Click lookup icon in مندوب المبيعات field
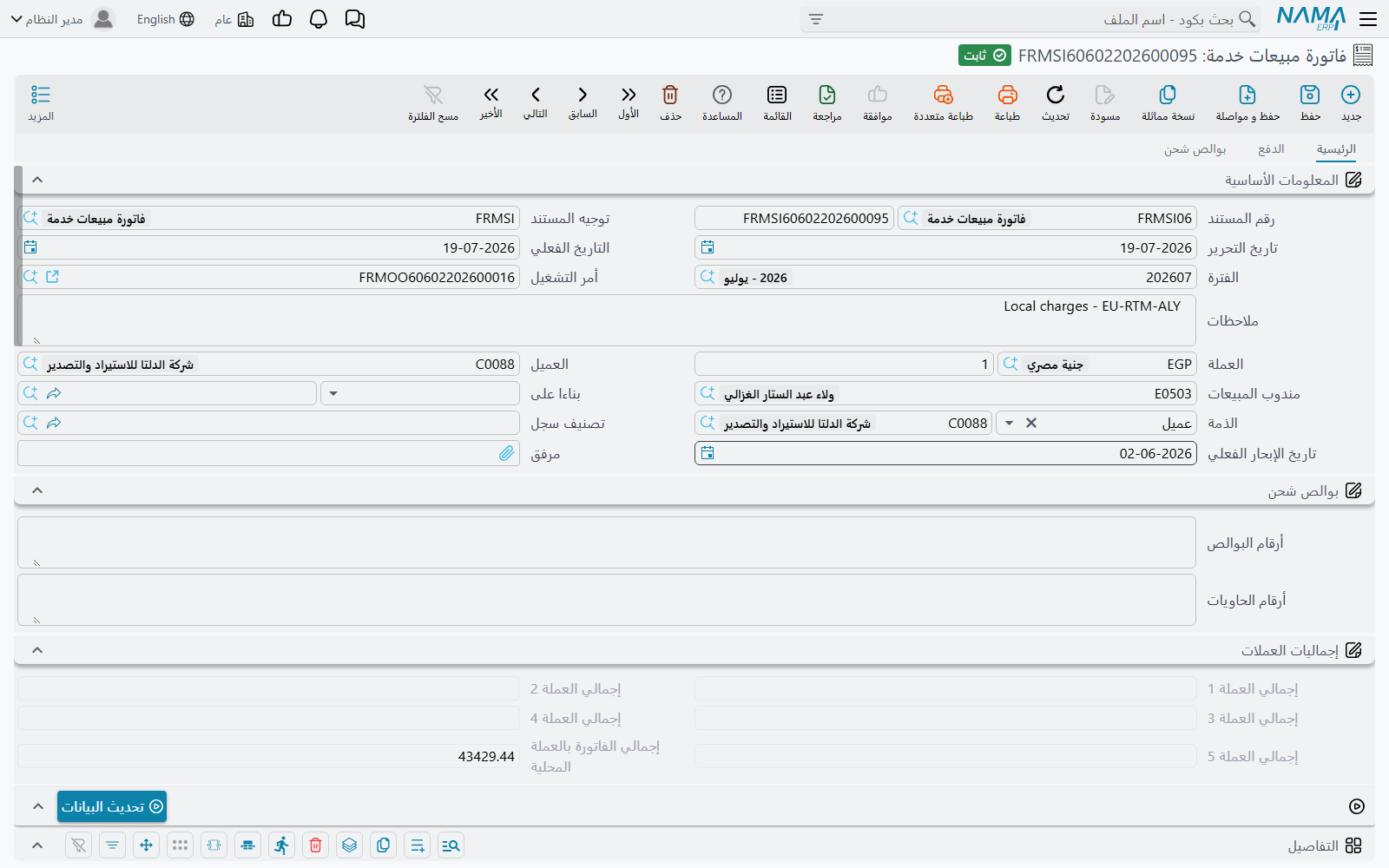The height and width of the screenshot is (868, 1389). tap(708, 393)
